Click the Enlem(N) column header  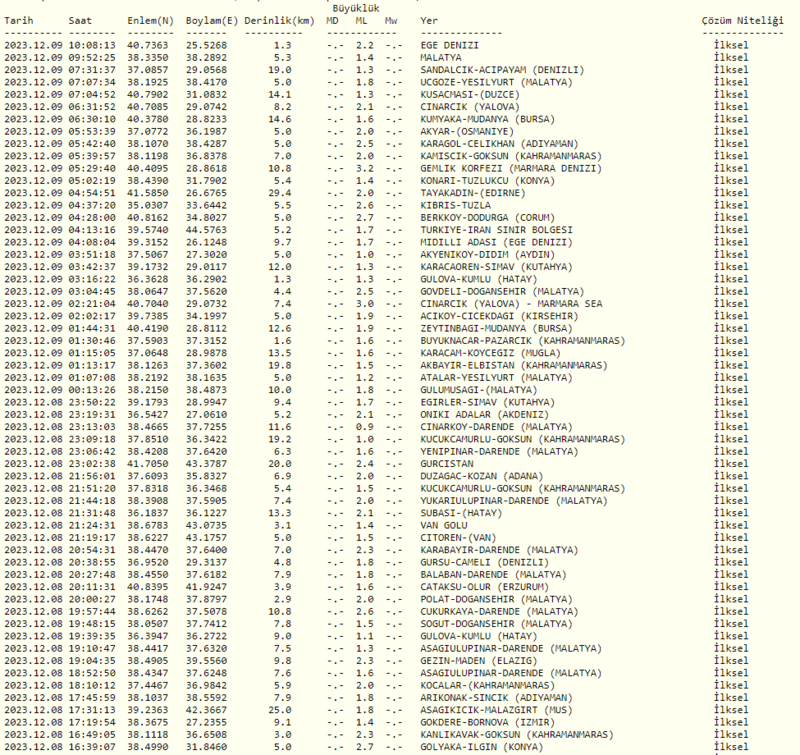pyautogui.click(x=149, y=20)
